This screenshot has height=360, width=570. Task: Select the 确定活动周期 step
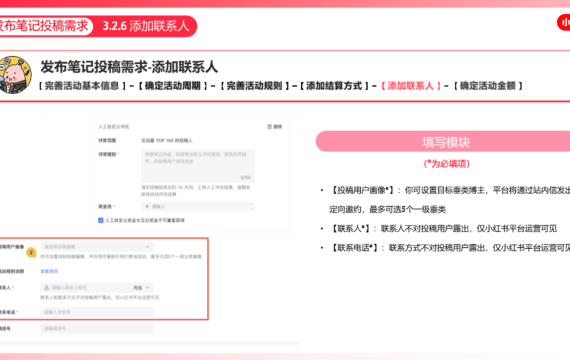(x=173, y=86)
